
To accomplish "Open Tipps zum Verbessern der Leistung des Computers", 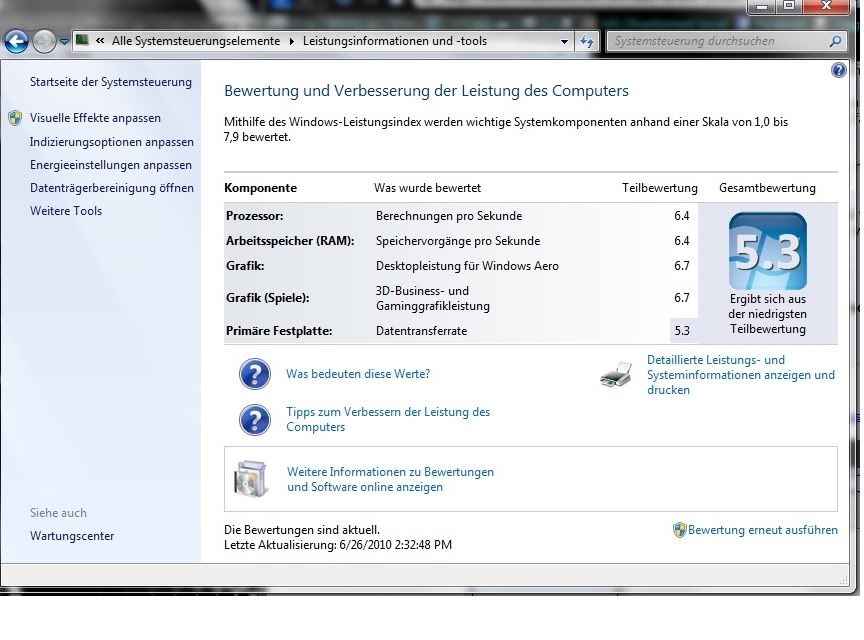I will [388, 420].
